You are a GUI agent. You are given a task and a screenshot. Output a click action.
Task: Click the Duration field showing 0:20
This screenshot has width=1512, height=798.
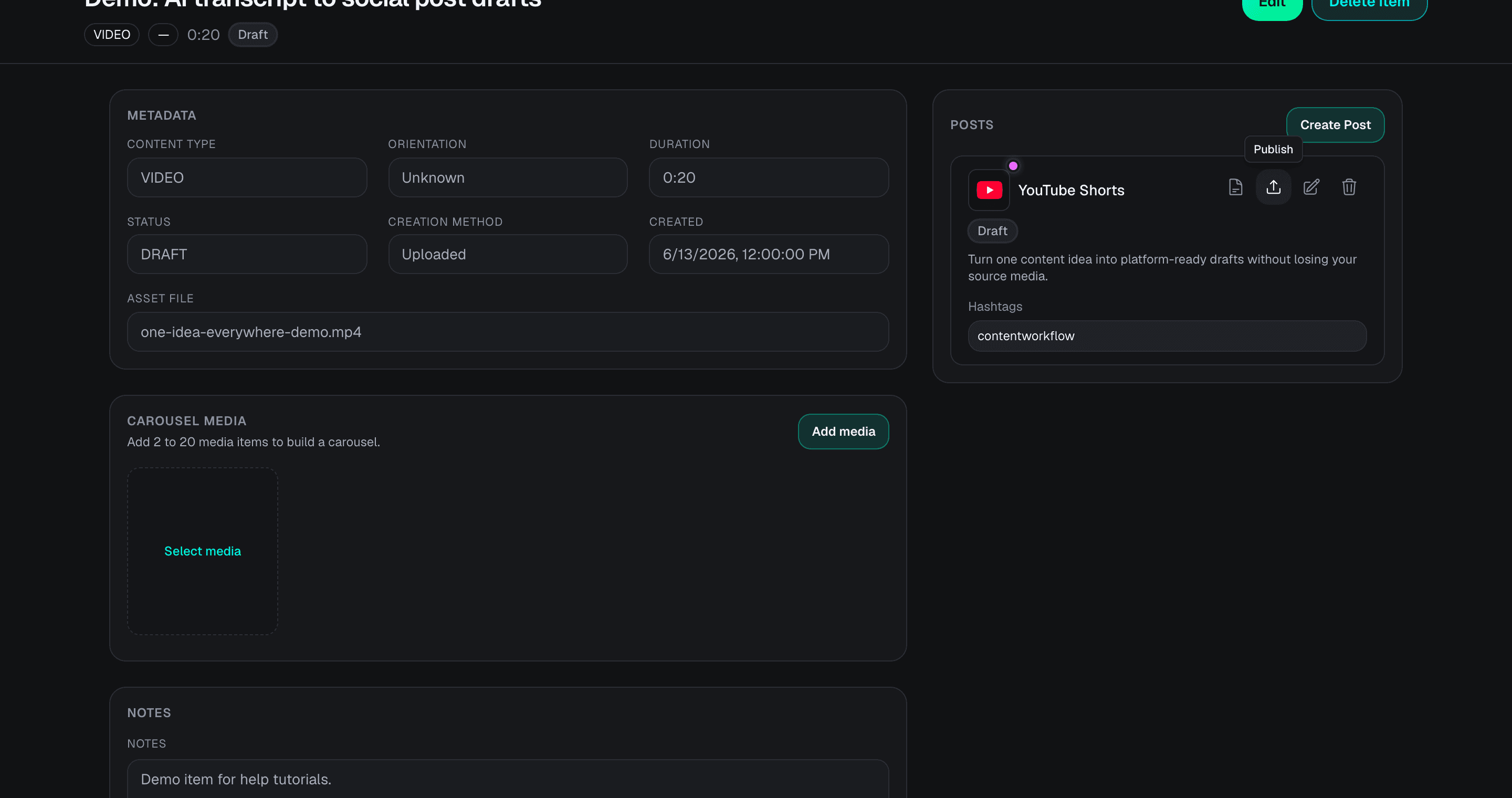[x=769, y=177]
